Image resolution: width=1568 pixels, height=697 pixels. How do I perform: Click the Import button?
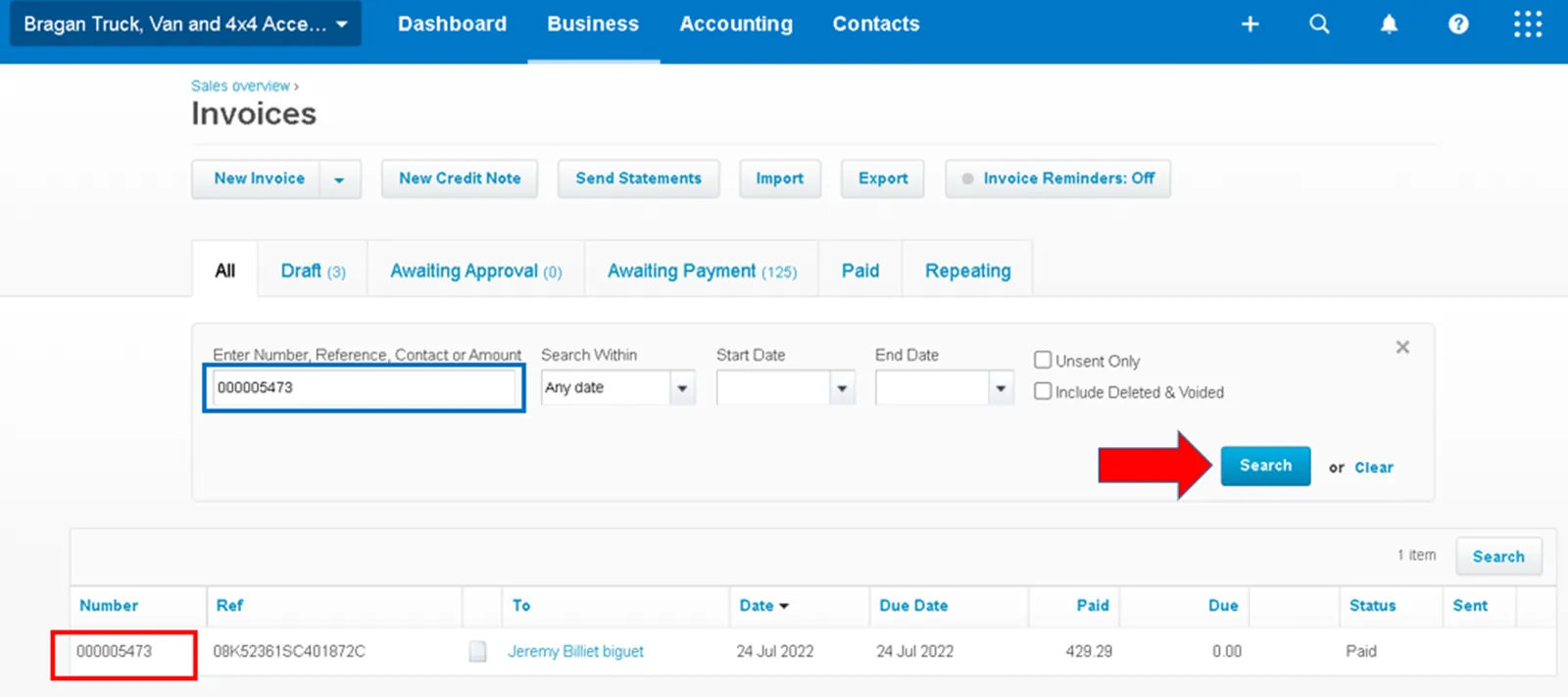tap(779, 178)
